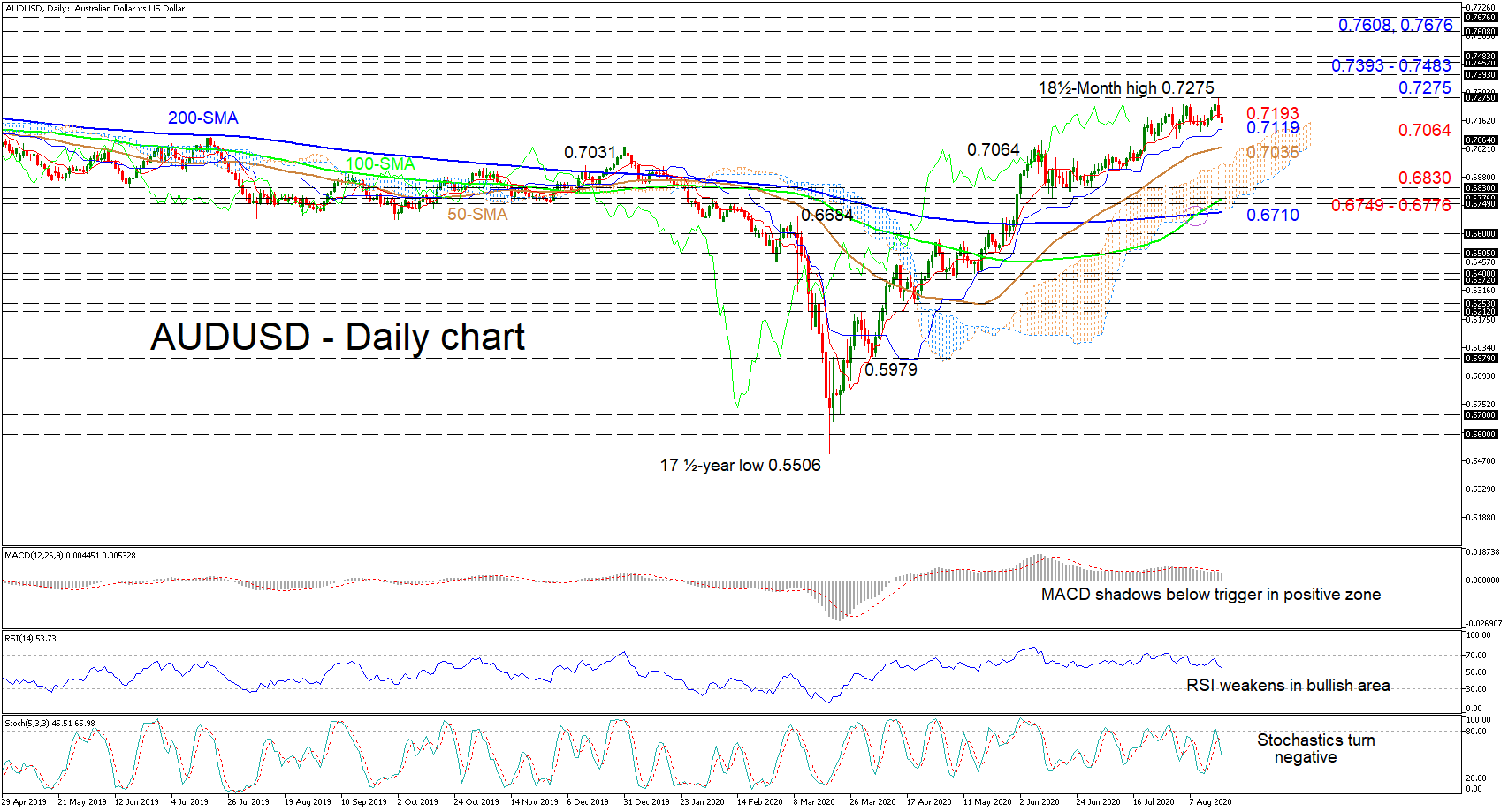Viewport: 1508px width, 812px height.
Task: Click the '7 Aug 2020' date label
Action: [x=1210, y=802]
